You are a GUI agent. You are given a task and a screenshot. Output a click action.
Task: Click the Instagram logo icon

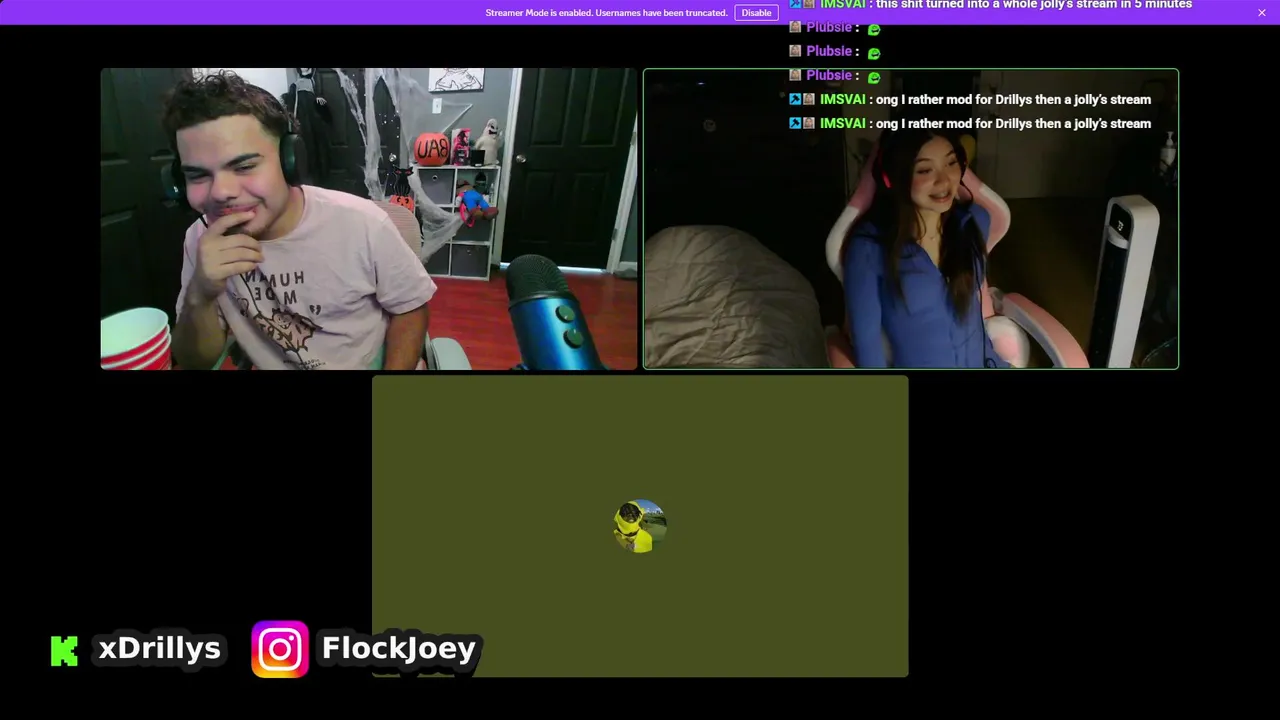click(x=280, y=650)
